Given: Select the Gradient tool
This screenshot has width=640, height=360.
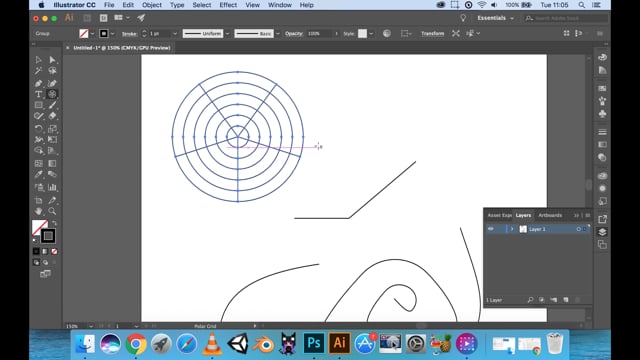Looking at the screenshot, I should (x=52, y=163).
